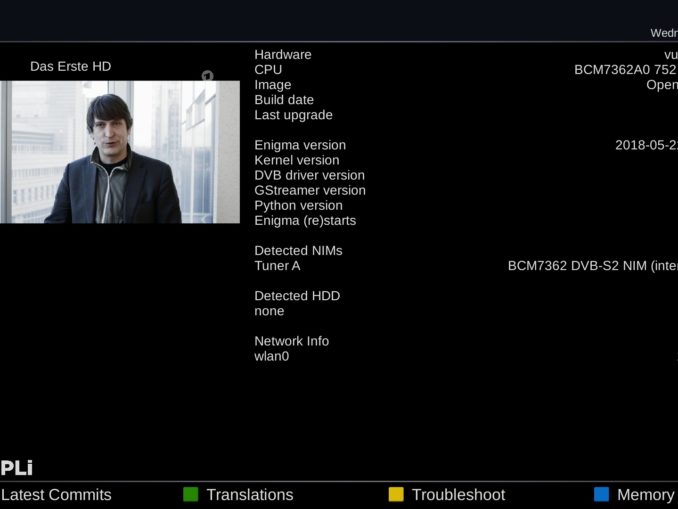Click the PLi logo
This screenshot has width=678, height=509.
[x=16, y=468]
